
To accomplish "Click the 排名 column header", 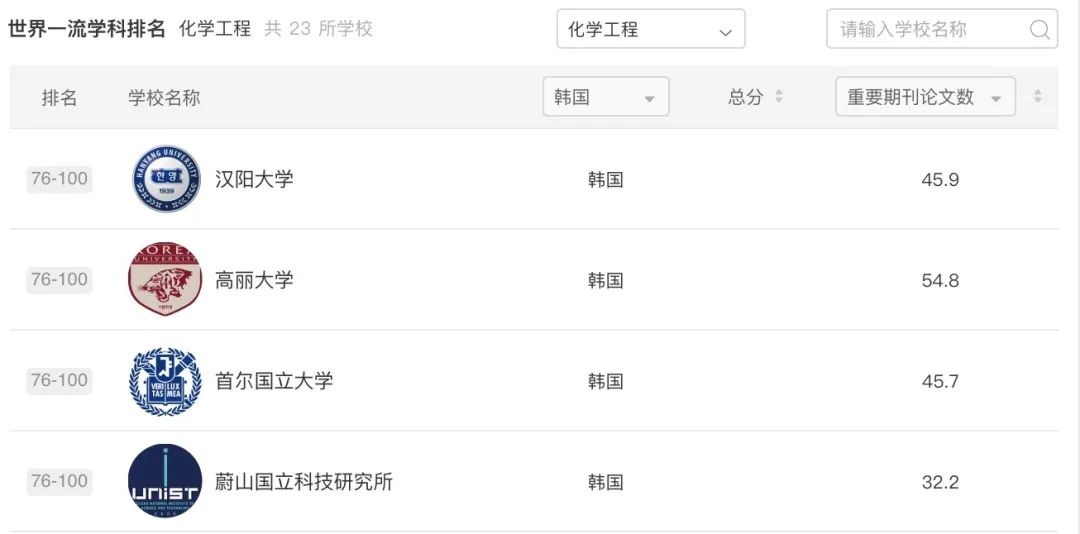I will [59, 98].
